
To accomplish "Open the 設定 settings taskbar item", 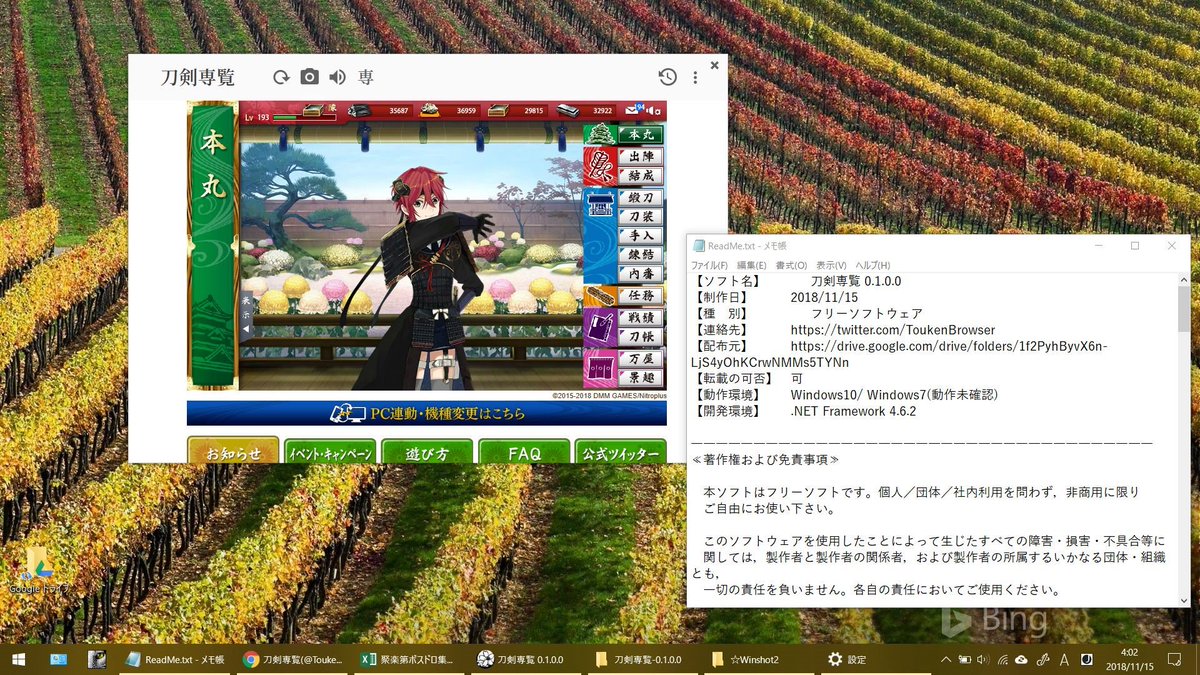I will (x=848, y=659).
